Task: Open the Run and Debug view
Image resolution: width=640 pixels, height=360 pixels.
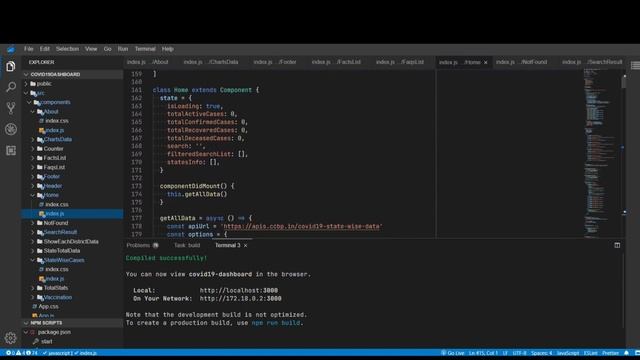Action: tap(11, 129)
